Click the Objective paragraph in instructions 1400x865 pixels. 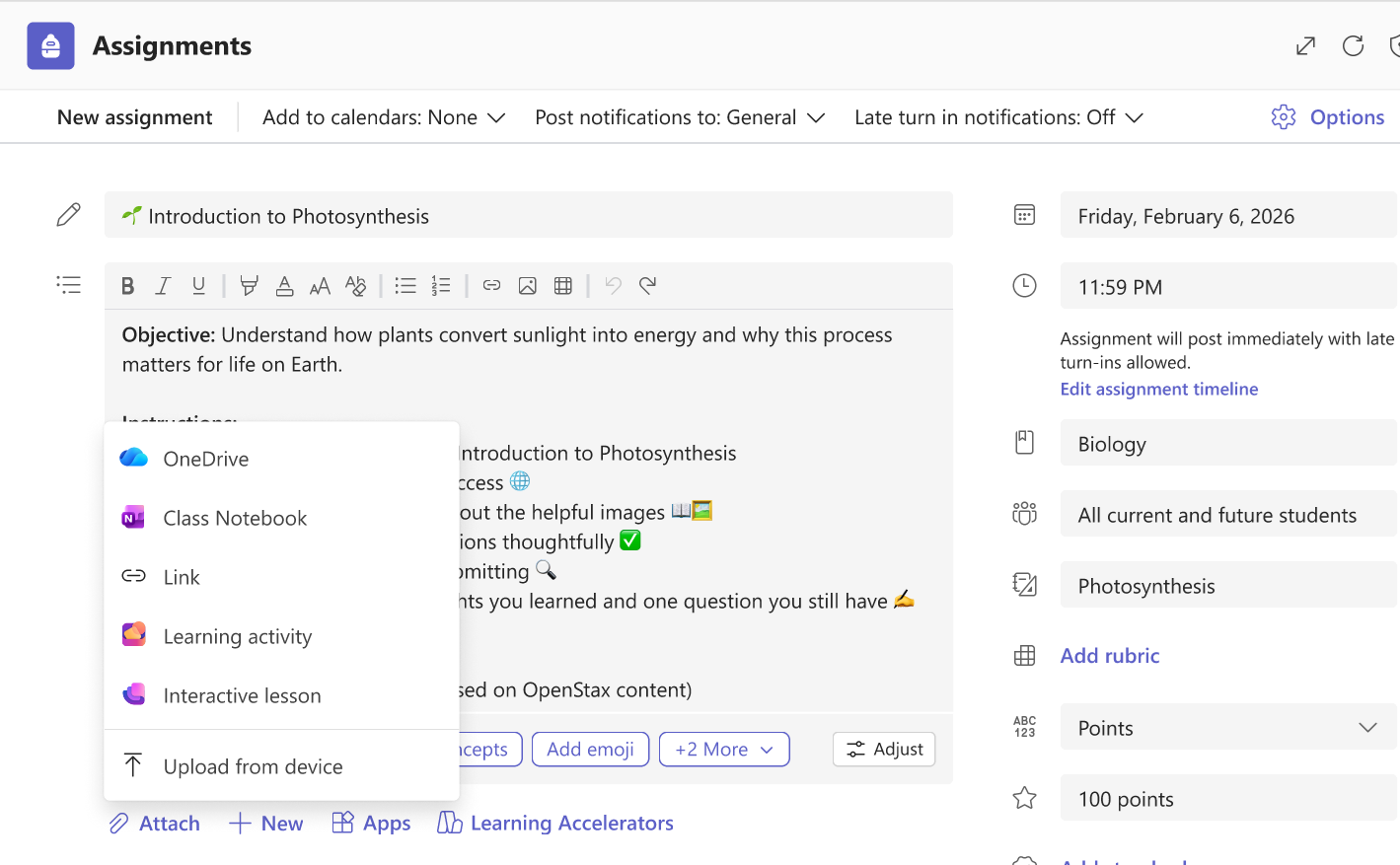(507, 349)
